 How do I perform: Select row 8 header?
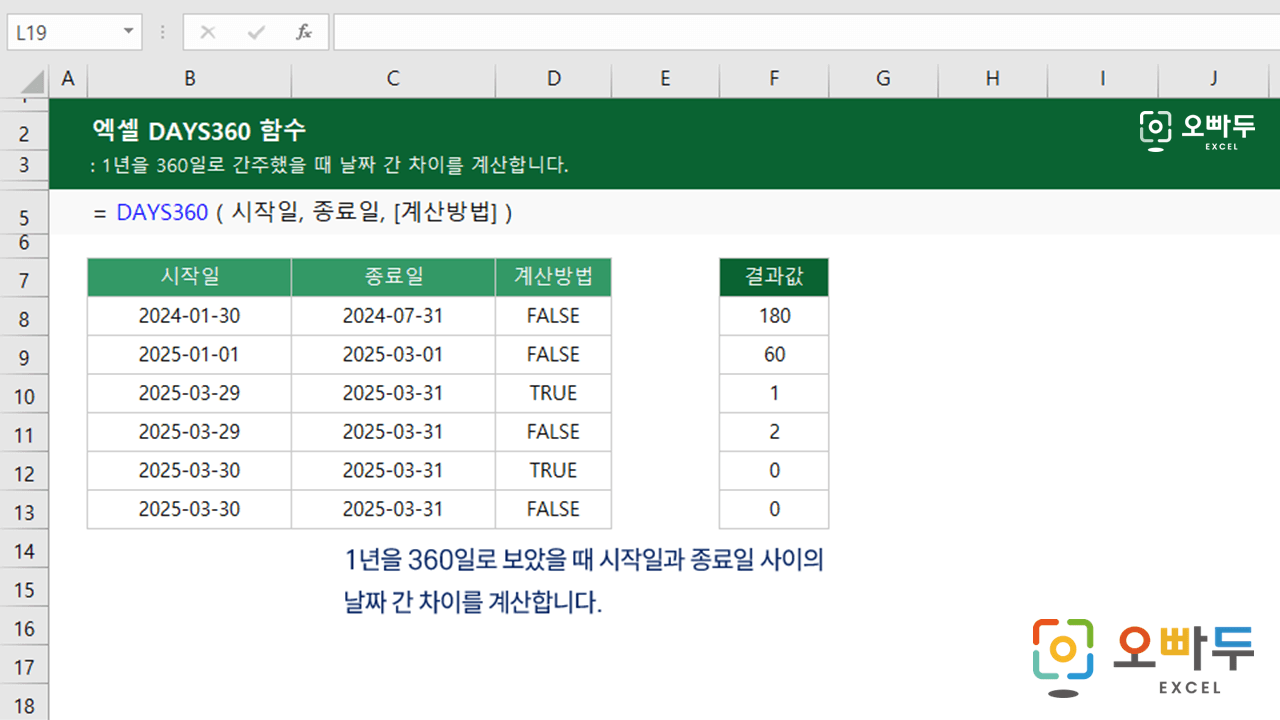(x=24, y=319)
